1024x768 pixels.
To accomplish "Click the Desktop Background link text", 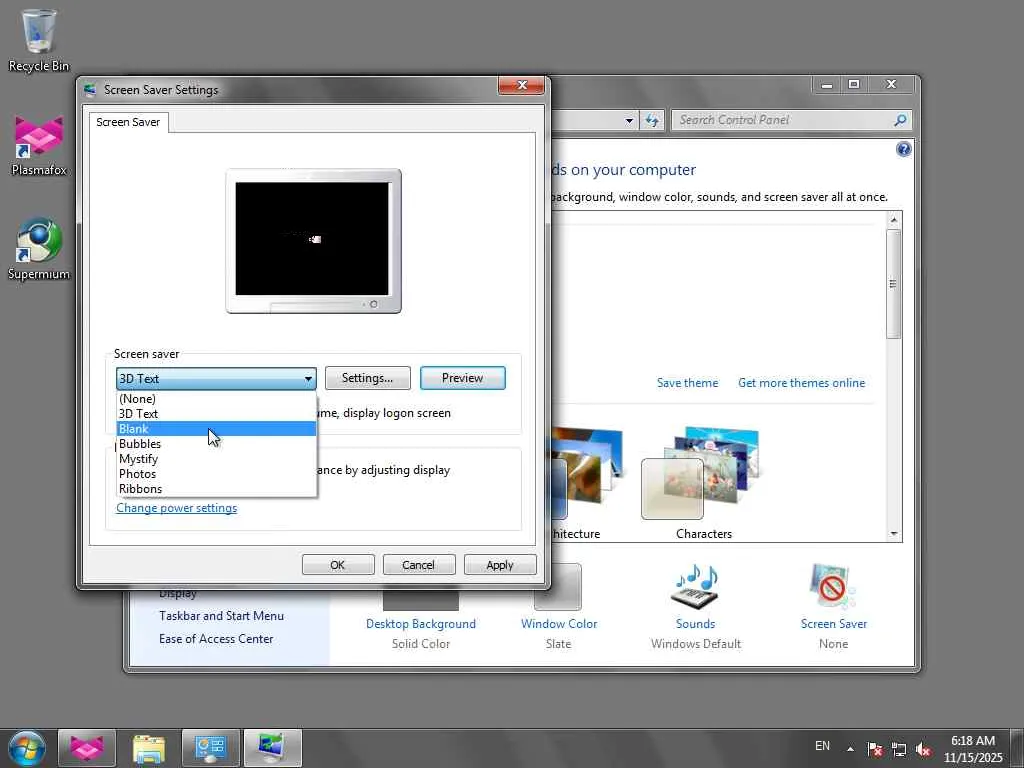I will 421,624.
